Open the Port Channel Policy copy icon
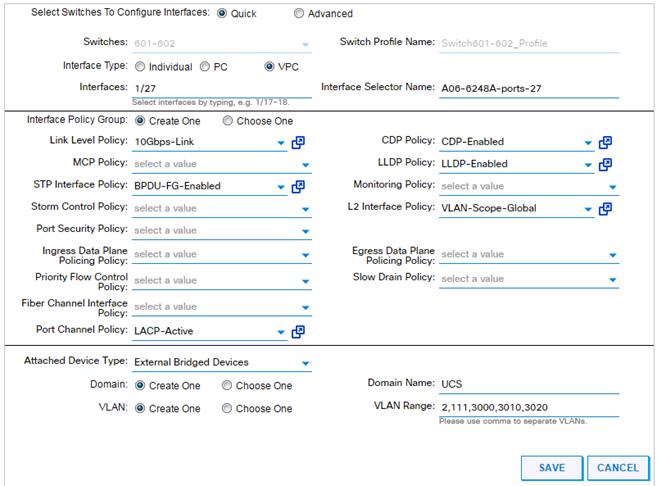 tap(298, 332)
